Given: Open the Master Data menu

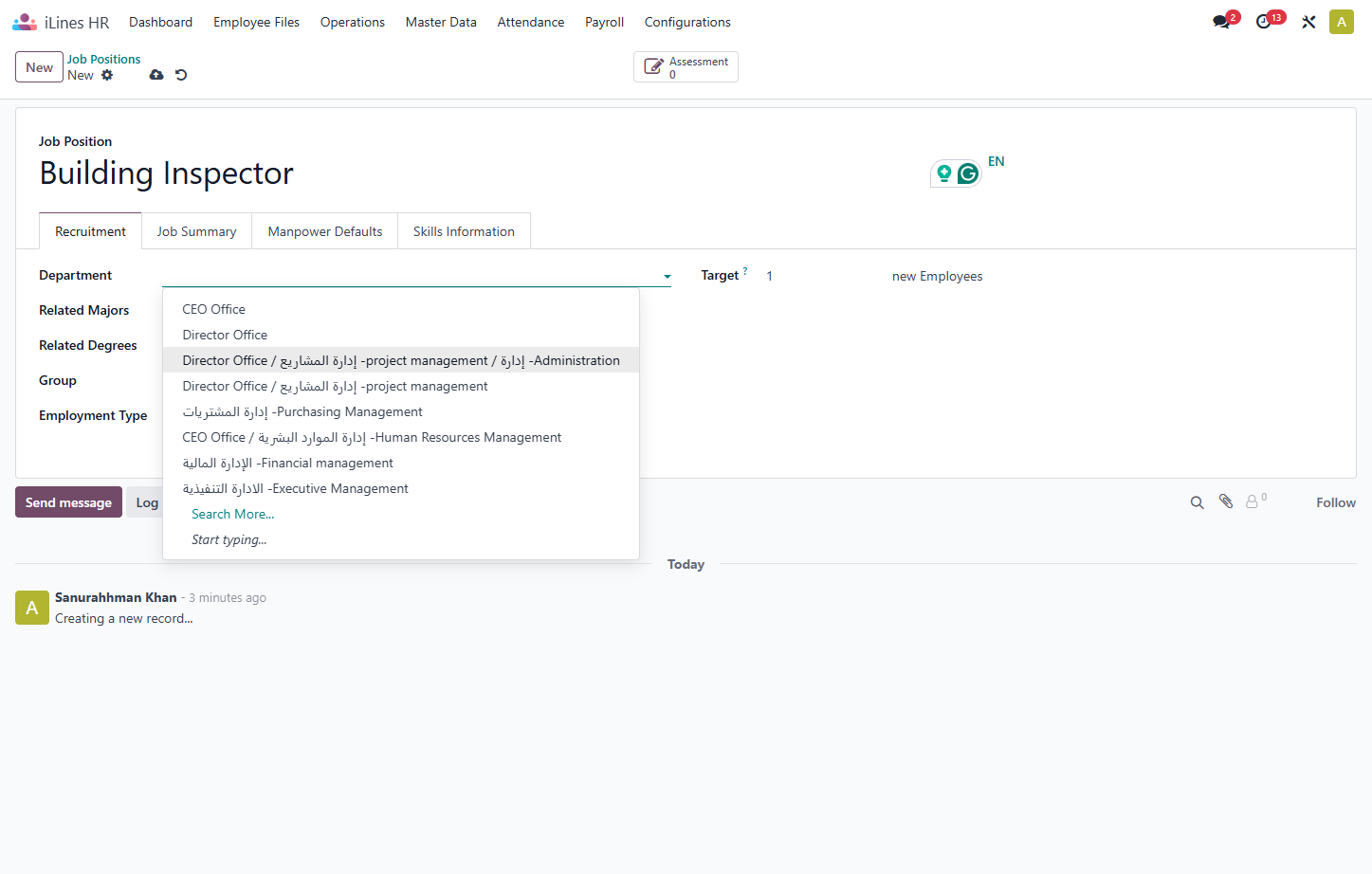Looking at the screenshot, I should (441, 22).
